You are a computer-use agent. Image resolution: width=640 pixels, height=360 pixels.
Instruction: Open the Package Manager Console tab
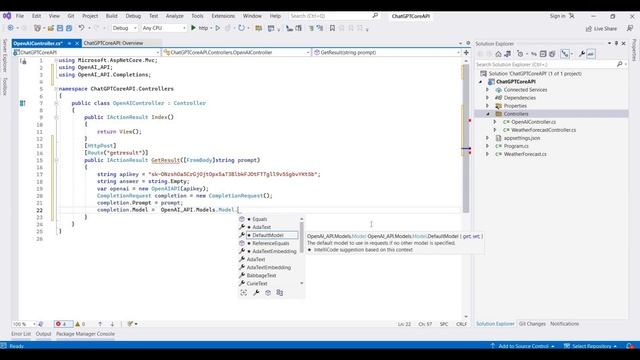pos(85,334)
